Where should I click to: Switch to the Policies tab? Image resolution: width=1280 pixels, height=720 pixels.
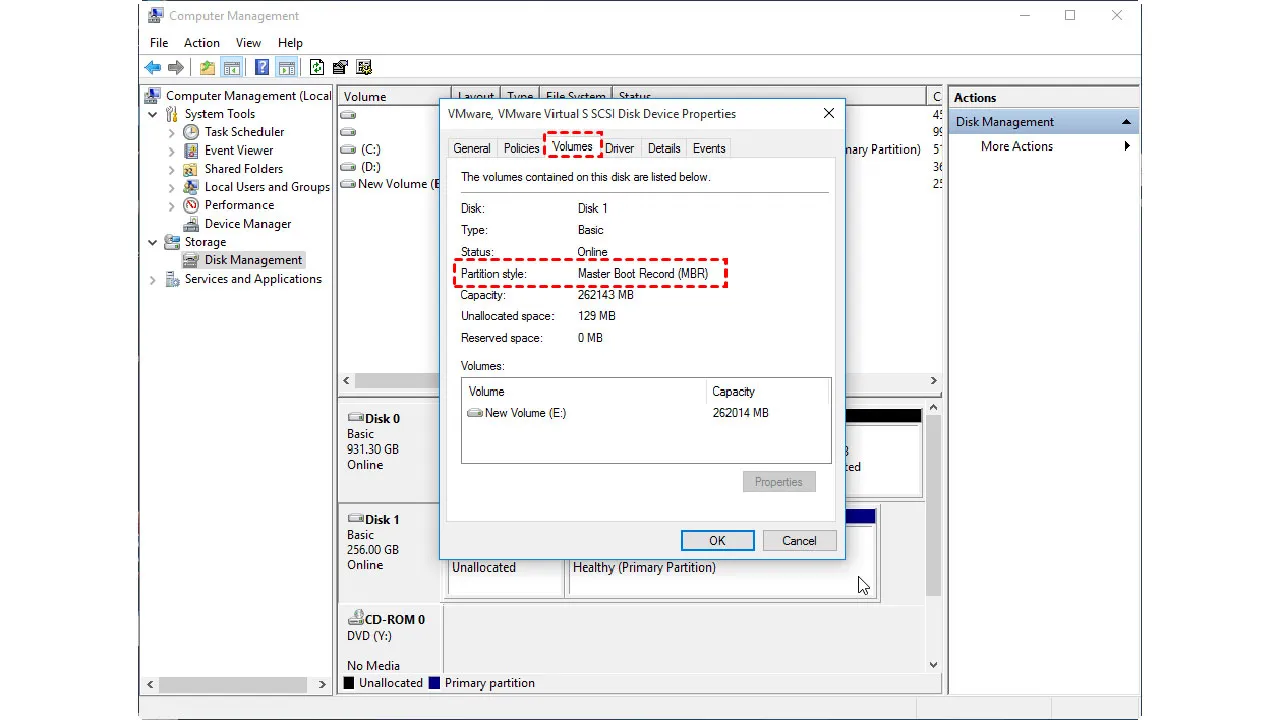coord(521,147)
